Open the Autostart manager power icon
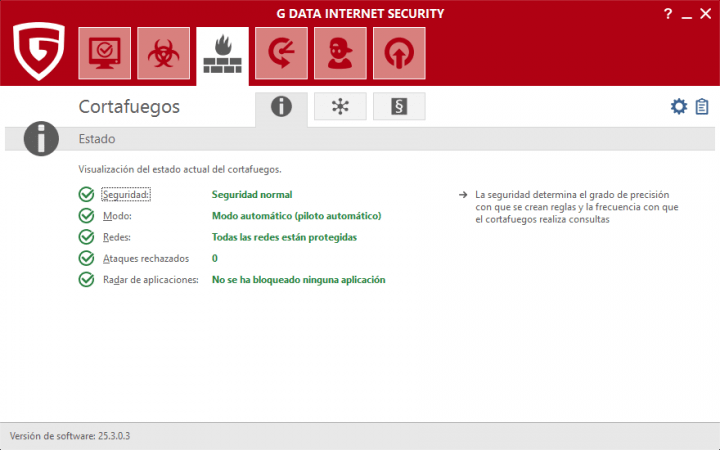Viewport: 720px width, 450px height. (x=399, y=53)
